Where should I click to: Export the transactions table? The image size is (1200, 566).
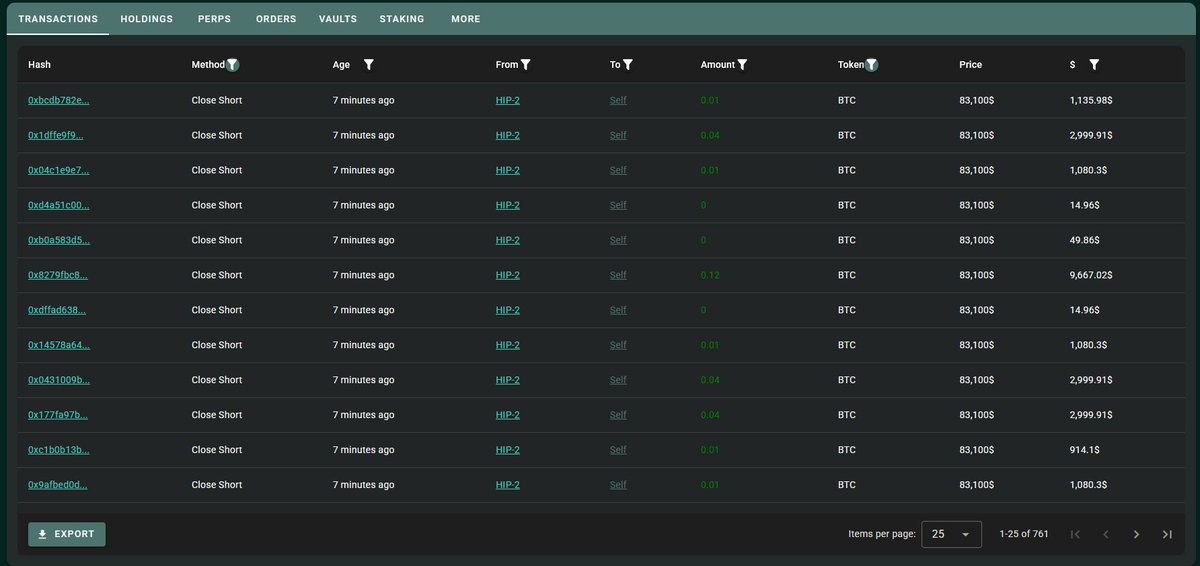point(66,534)
